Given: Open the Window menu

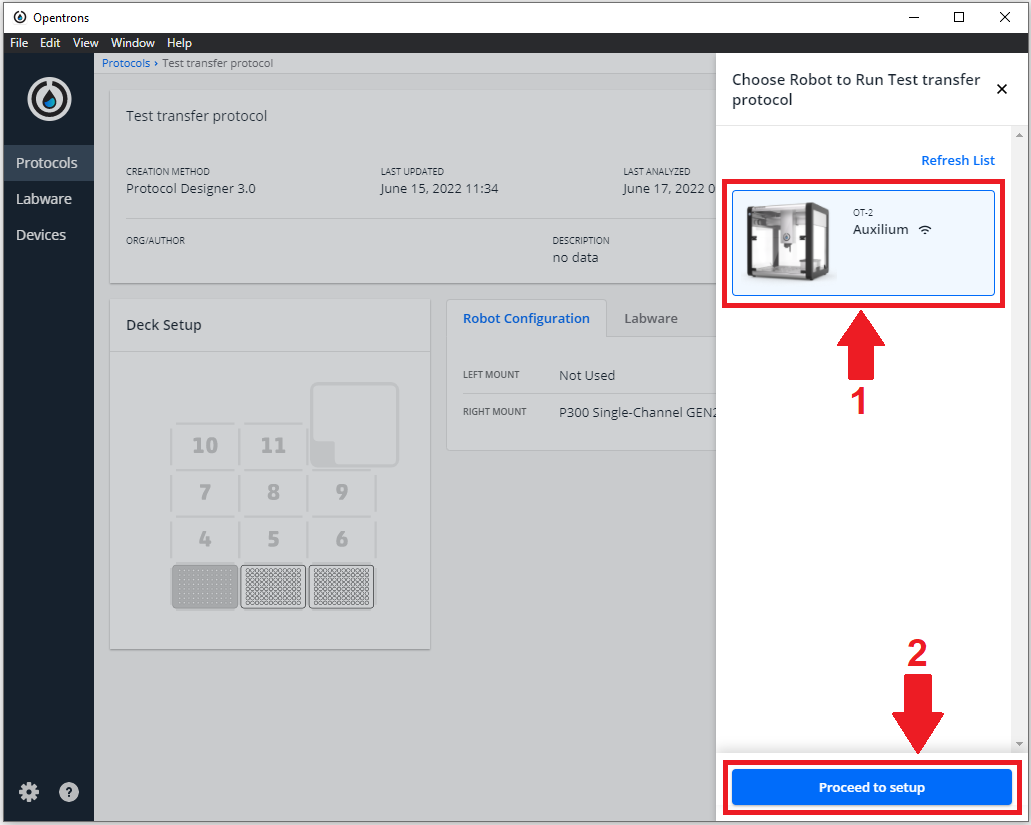Looking at the screenshot, I should click(133, 43).
